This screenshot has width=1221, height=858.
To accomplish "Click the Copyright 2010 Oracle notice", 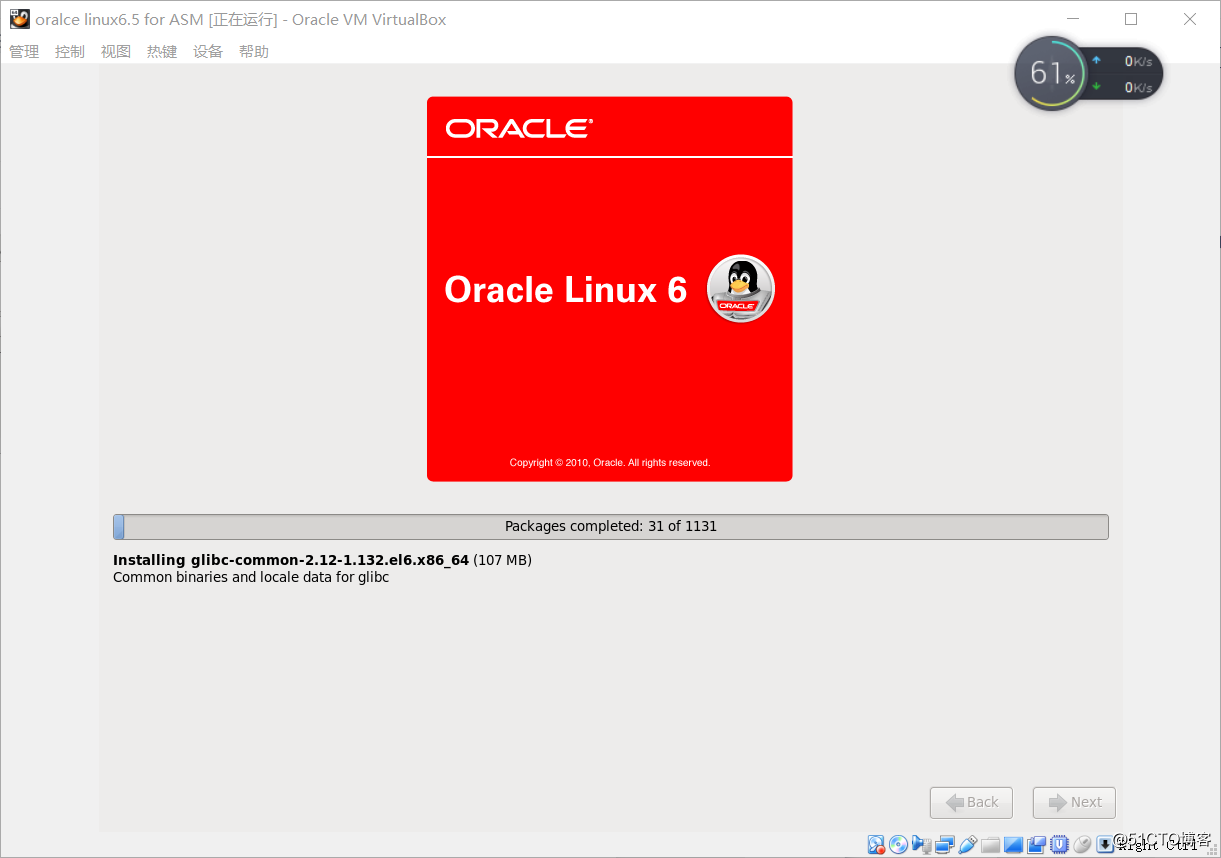I will point(610,463).
